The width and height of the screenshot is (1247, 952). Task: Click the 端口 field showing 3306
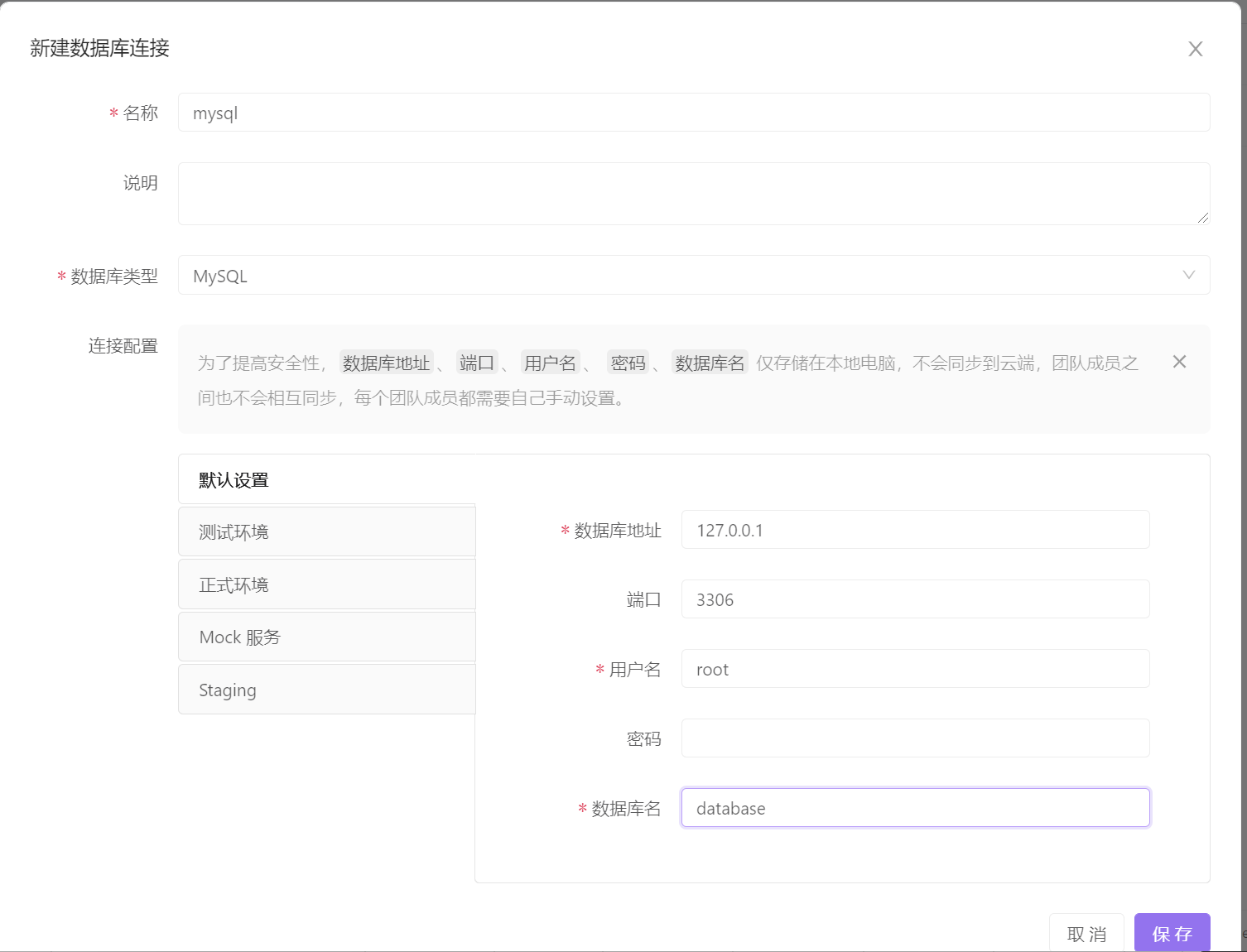(915, 599)
